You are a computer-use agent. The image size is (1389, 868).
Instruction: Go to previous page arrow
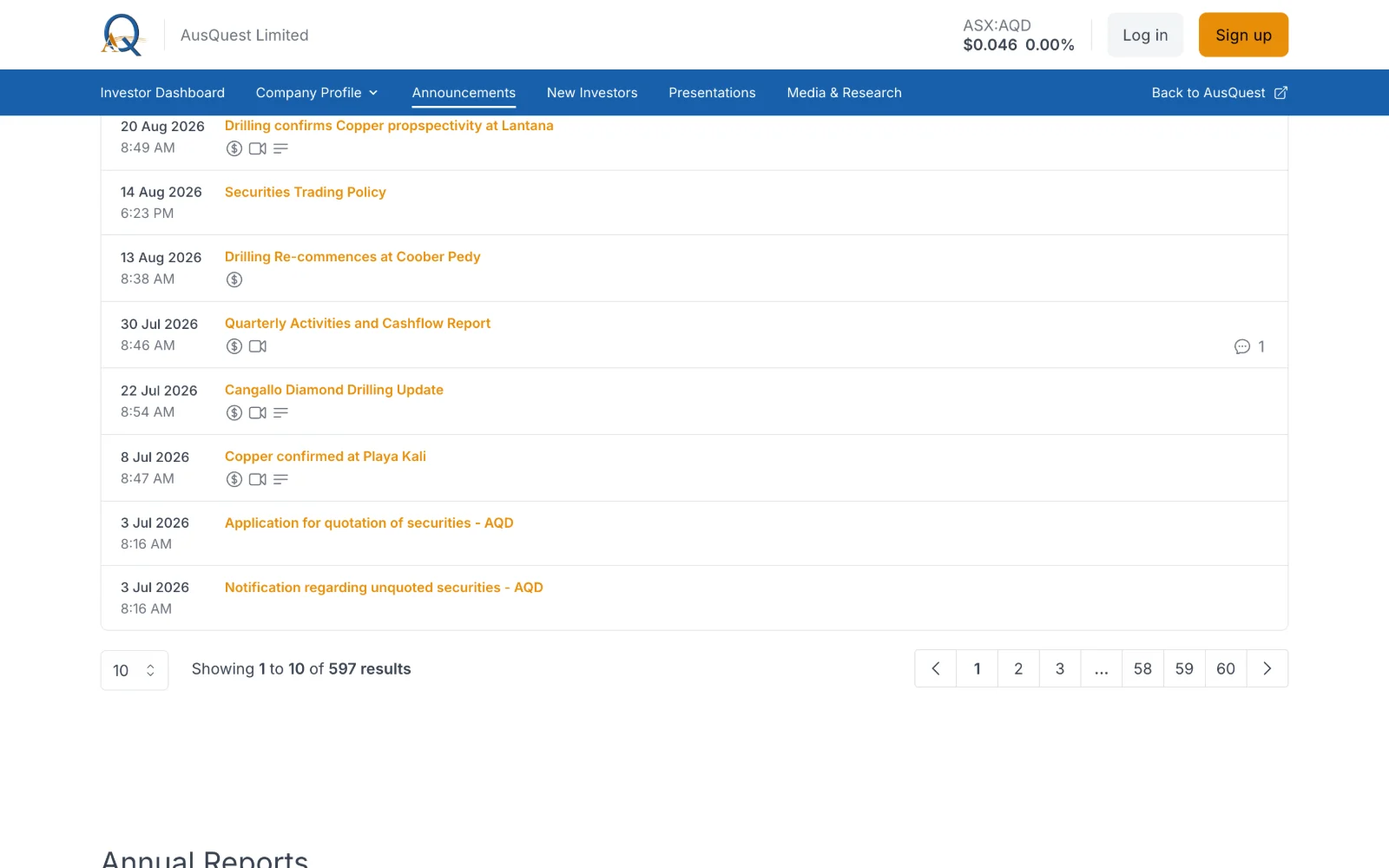pos(936,668)
